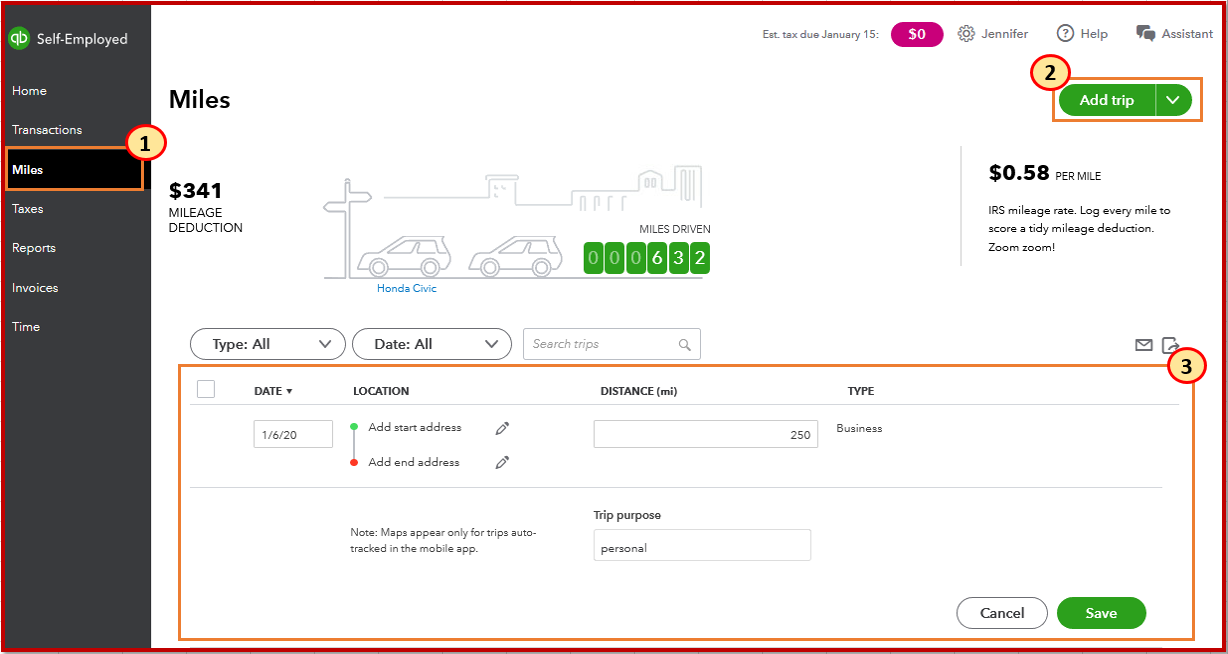
Task: Click the $0 estimated tax badge
Action: (x=917, y=34)
